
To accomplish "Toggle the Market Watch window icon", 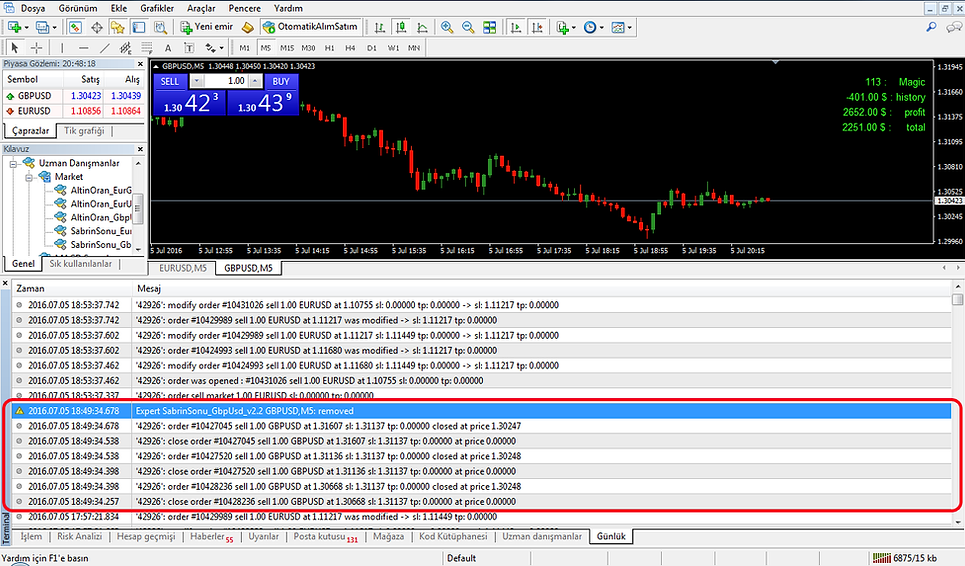I will click(75, 27).
